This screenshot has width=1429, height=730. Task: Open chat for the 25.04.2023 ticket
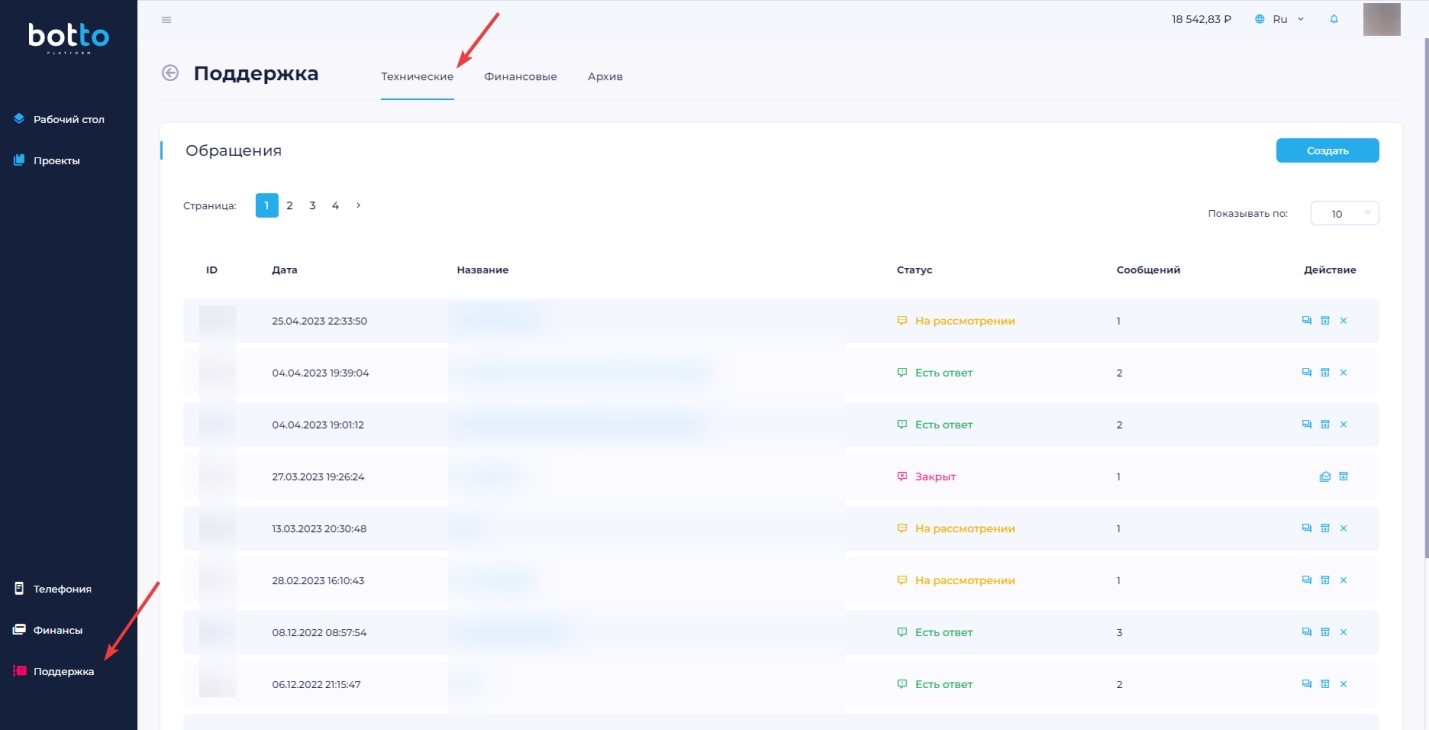tap(1306, 321)
